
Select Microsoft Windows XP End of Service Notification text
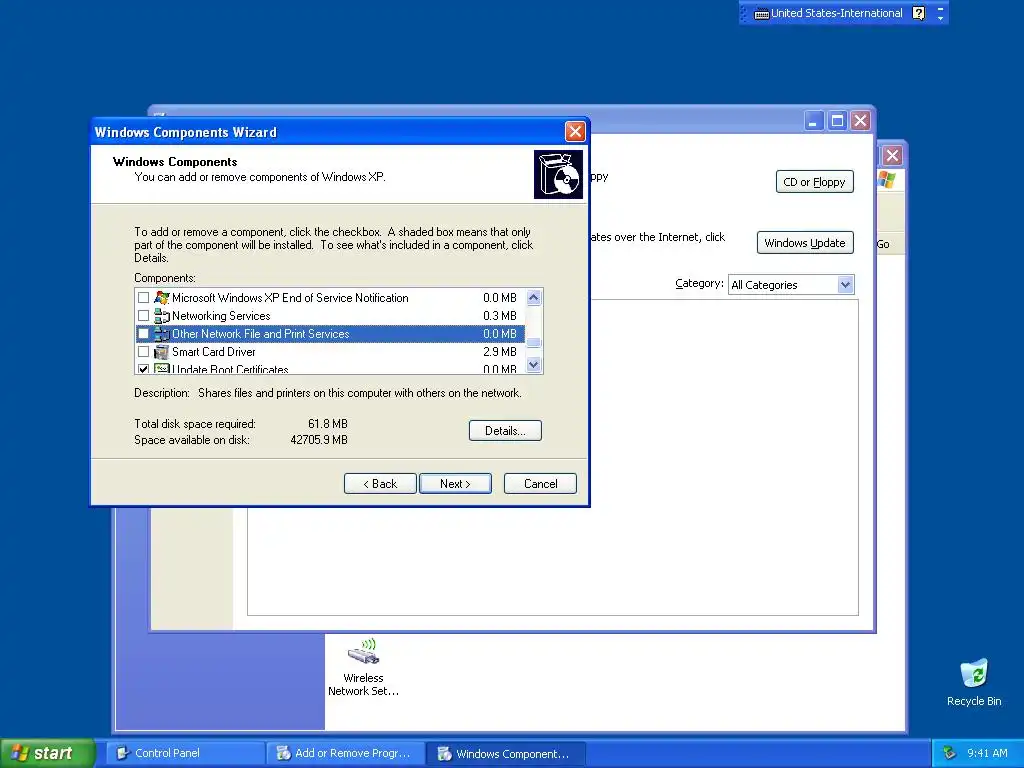[x=290, y=298]
